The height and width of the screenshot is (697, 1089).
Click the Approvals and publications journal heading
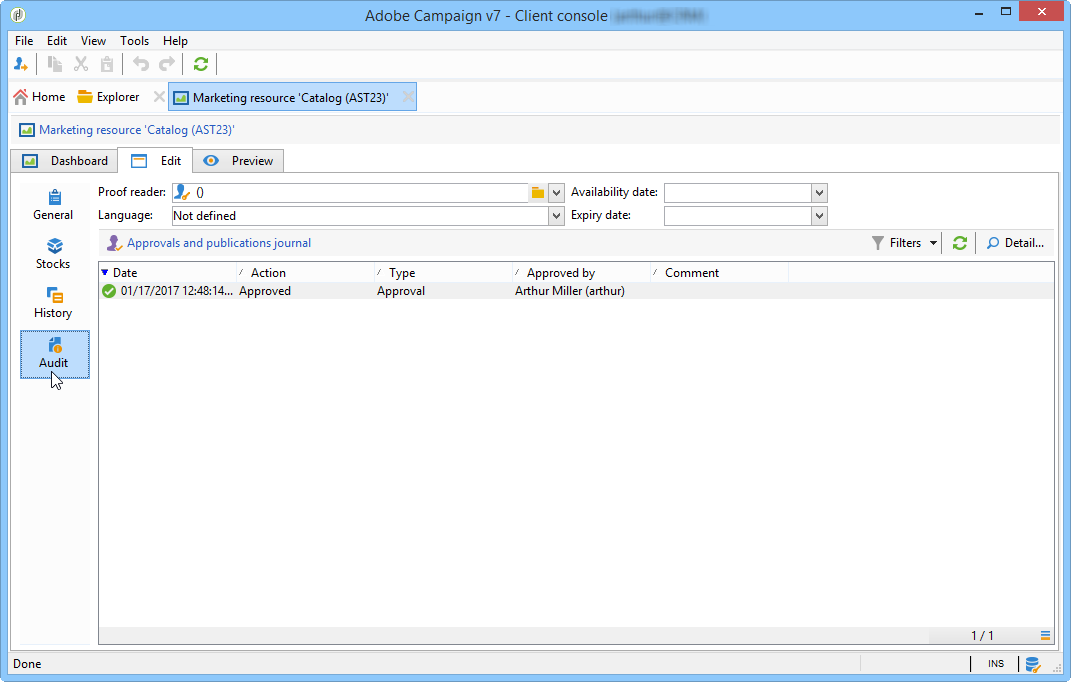[x=219, y=244]
